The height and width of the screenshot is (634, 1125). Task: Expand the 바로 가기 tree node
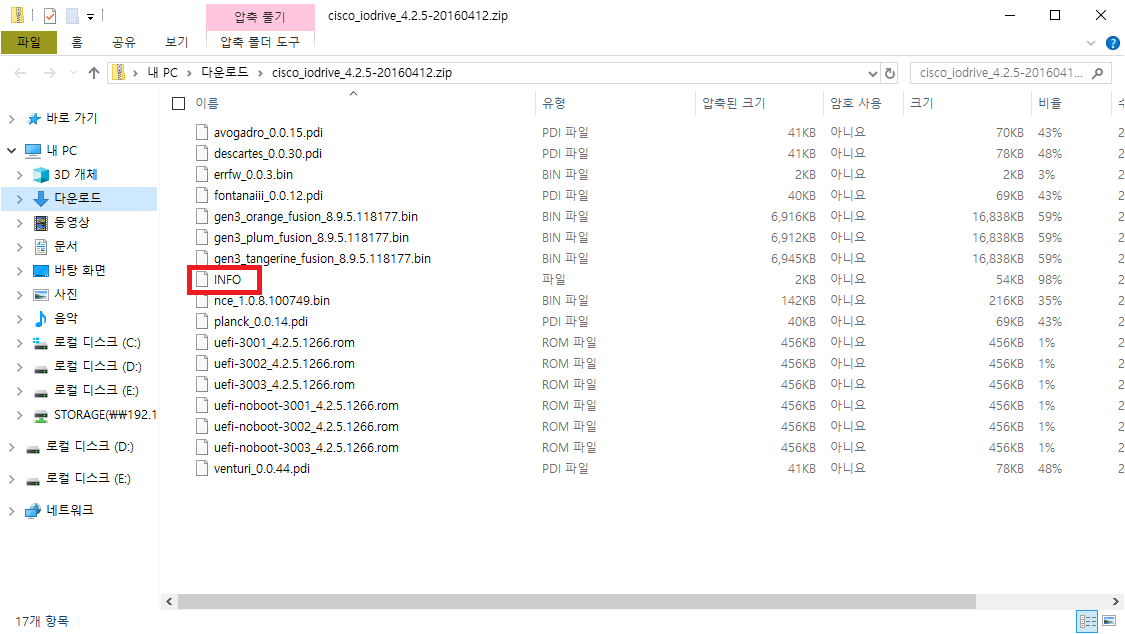click(11, 119)
